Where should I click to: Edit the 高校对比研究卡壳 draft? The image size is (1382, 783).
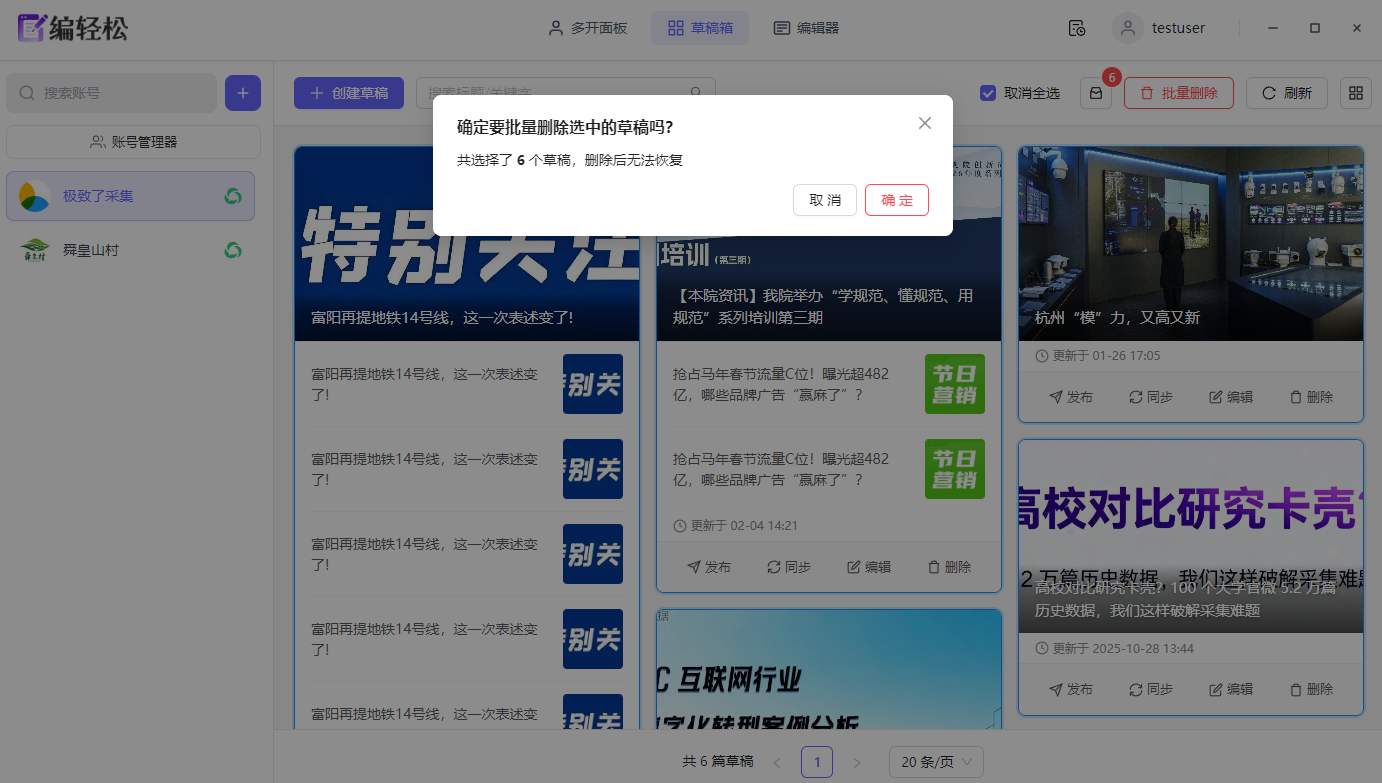1231,689
